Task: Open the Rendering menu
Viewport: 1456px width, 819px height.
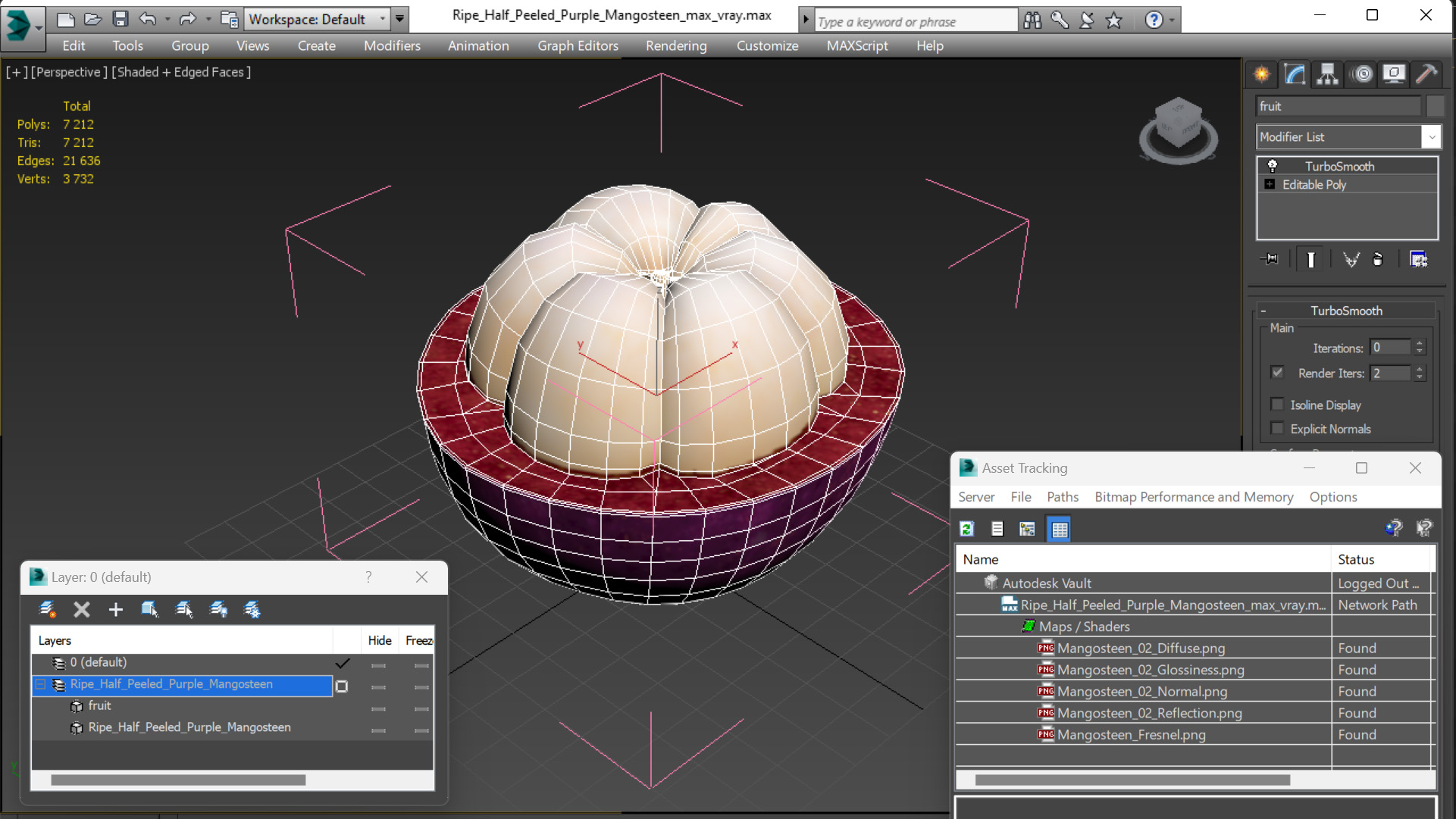Action: tap(676, 45)
